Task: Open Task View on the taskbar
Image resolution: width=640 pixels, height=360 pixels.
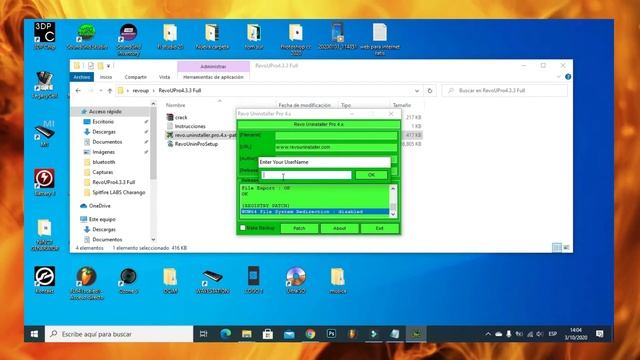Action: click(x=203, y=334)
